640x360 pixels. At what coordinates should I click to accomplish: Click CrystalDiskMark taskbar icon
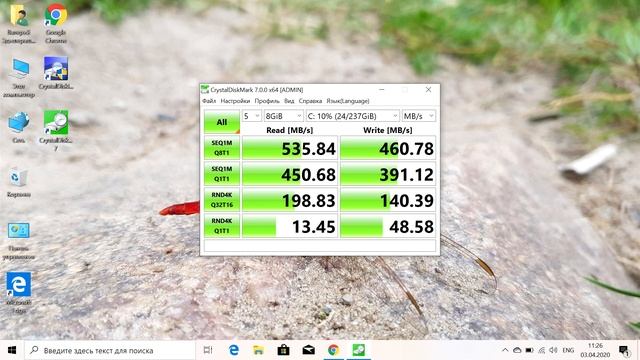(x=359, y=350)
